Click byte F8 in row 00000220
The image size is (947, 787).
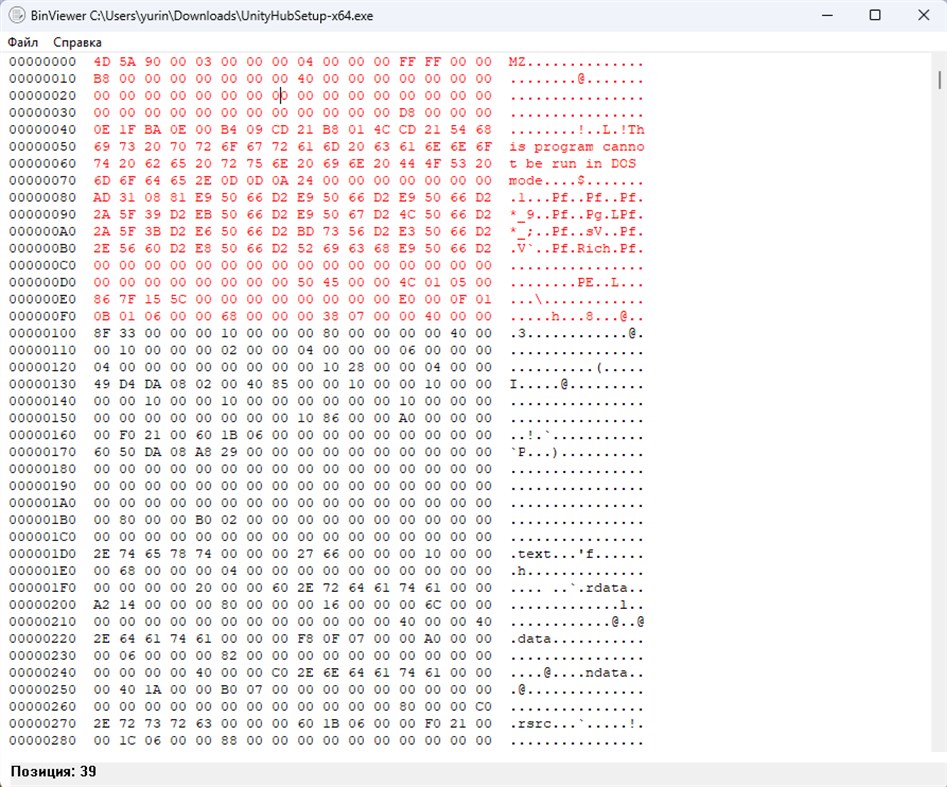(x=306, y=638)
